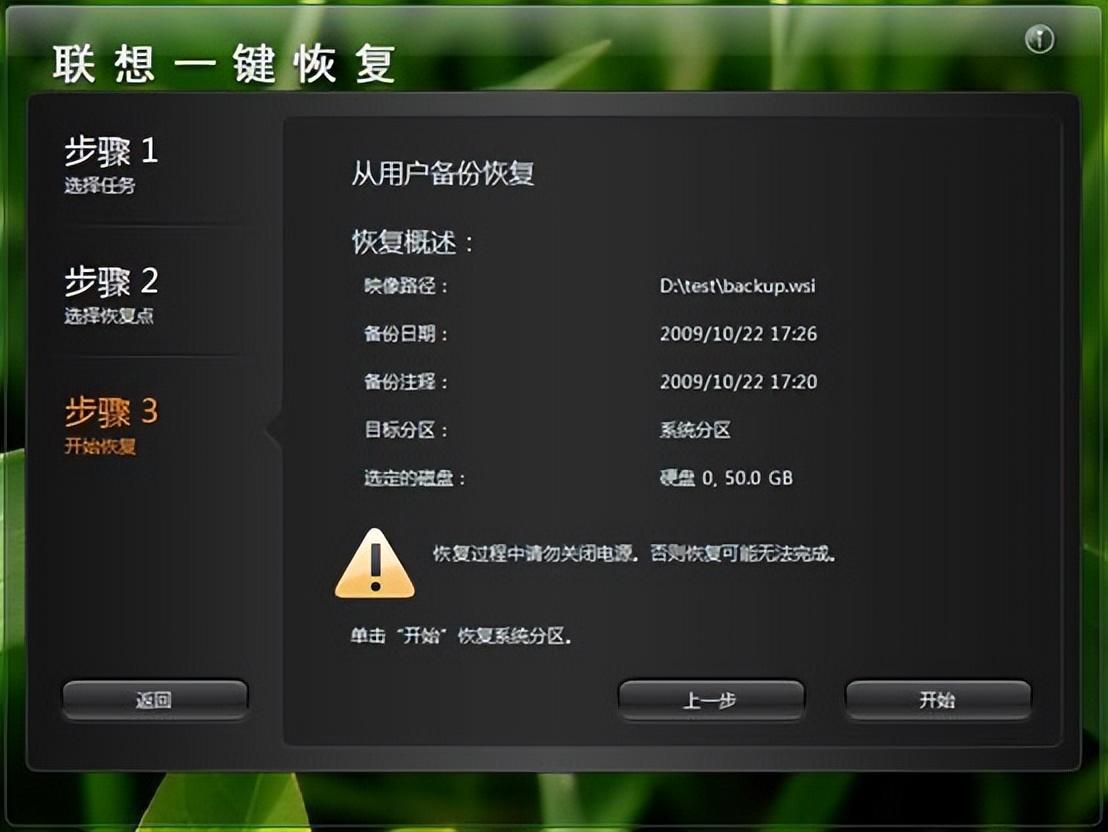The image size is (1108, 832).
Task: Click the 目标分区 label
Action: click(406, 430)
